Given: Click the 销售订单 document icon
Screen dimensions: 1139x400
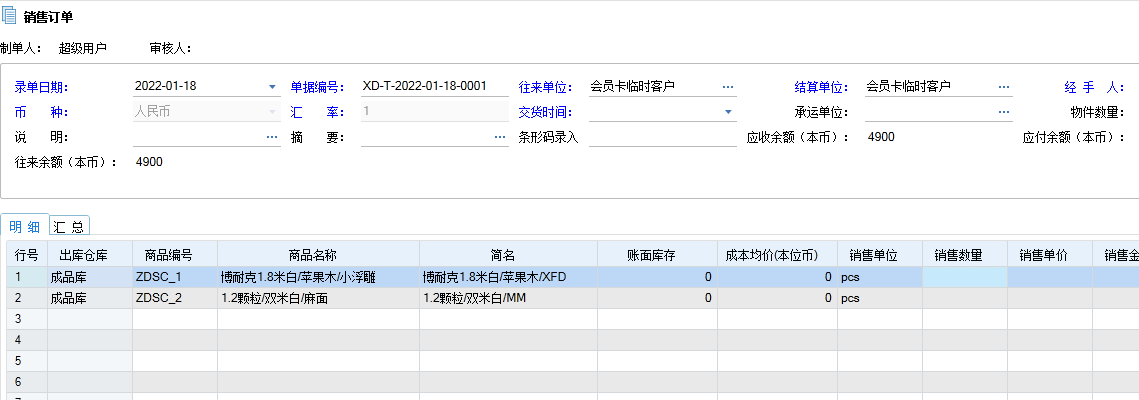Looking at the screenshot, I should (x=10, y=16).
